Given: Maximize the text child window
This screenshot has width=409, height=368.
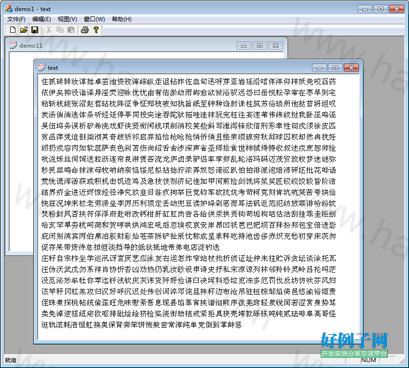Looking at the screenshot, I should point(335,68).
